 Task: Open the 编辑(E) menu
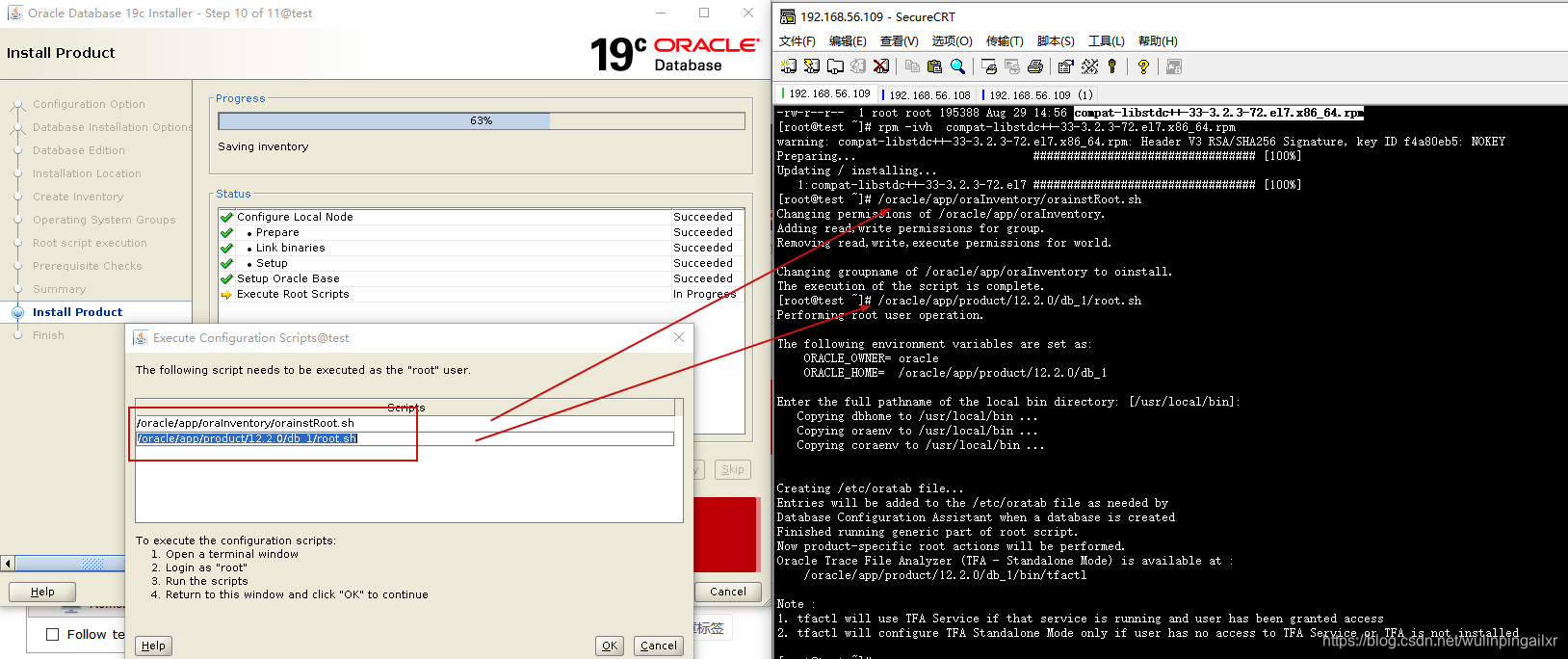(x=848, y=40)
